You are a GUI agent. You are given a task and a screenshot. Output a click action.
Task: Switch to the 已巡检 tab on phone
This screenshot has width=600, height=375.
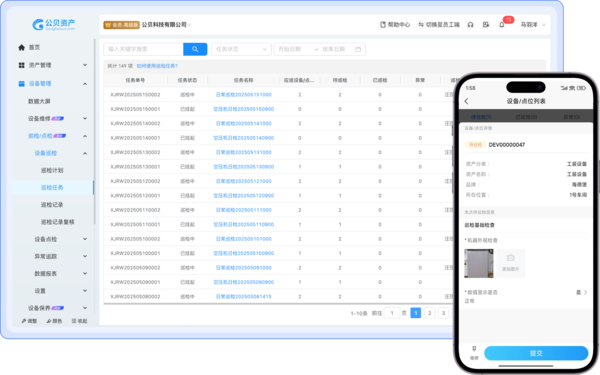click(x=526, y=117)
